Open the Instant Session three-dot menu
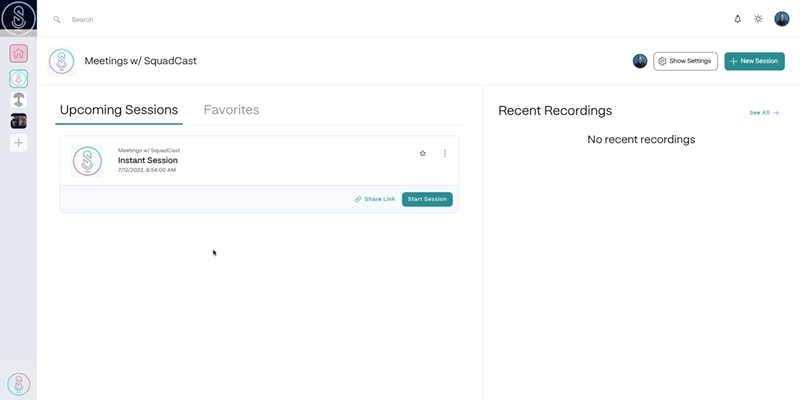The image size is (800, 400). [445, 153]
